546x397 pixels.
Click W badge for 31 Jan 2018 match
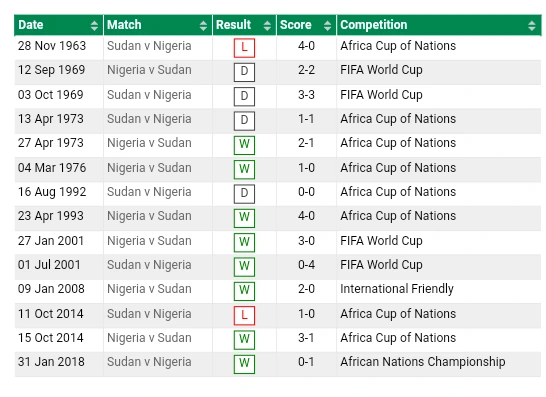pyautogui.click(x=244, y=364)
